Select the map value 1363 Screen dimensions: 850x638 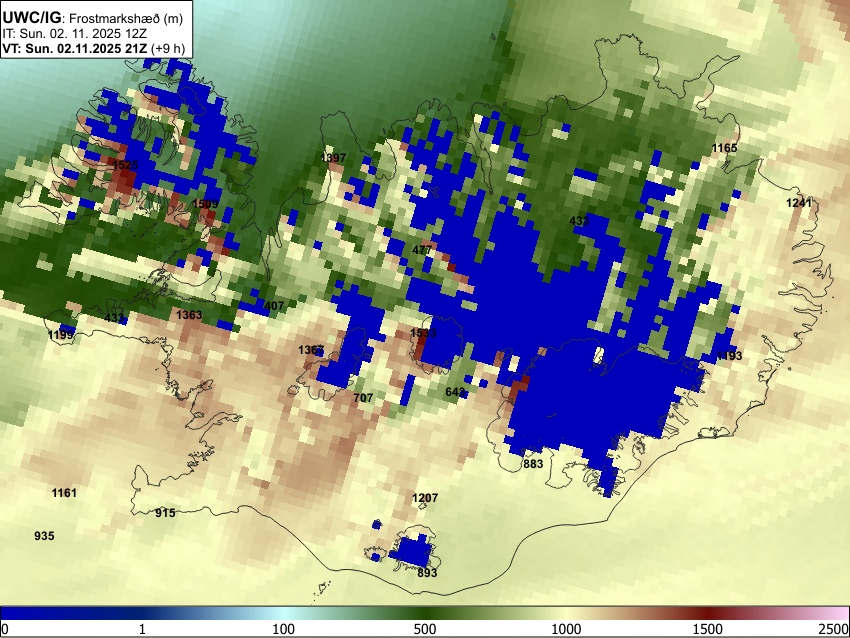[x=189, y=314]
